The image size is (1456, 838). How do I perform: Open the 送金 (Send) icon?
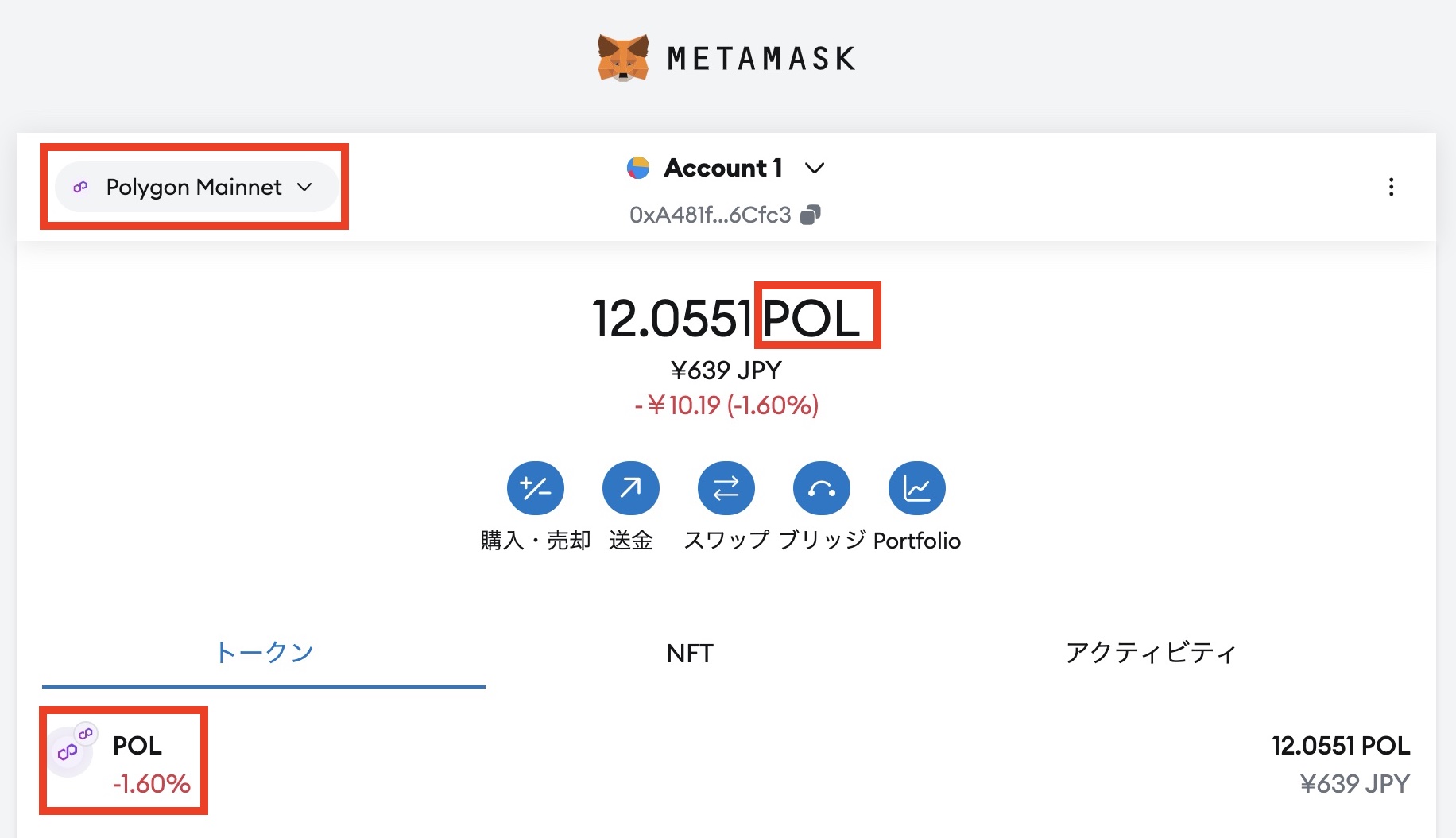click(630, 487)
